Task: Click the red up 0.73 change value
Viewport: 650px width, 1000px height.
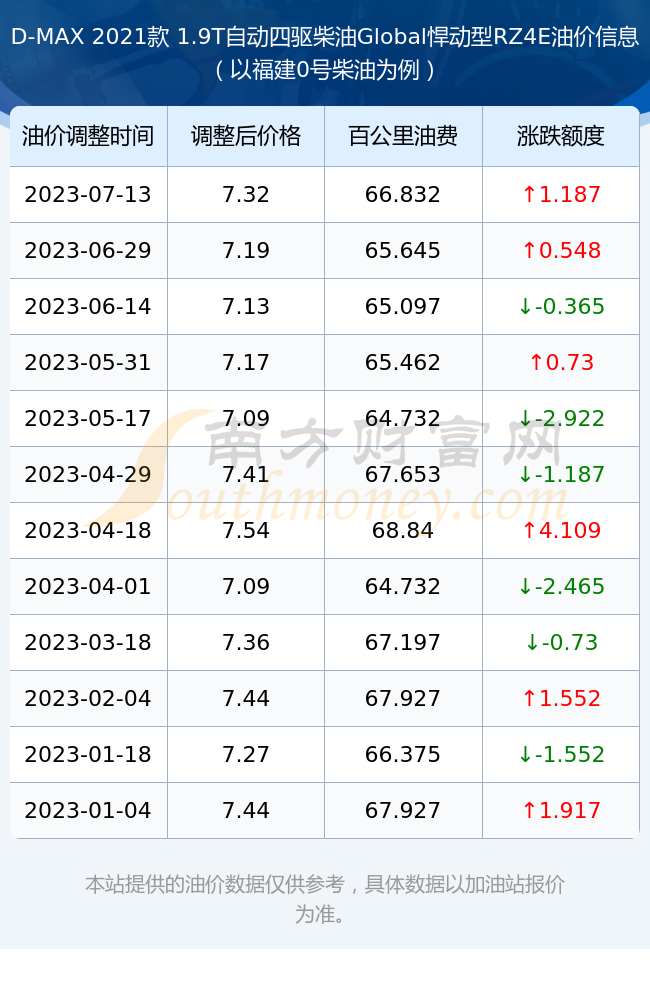Action: tap(561, 363)
